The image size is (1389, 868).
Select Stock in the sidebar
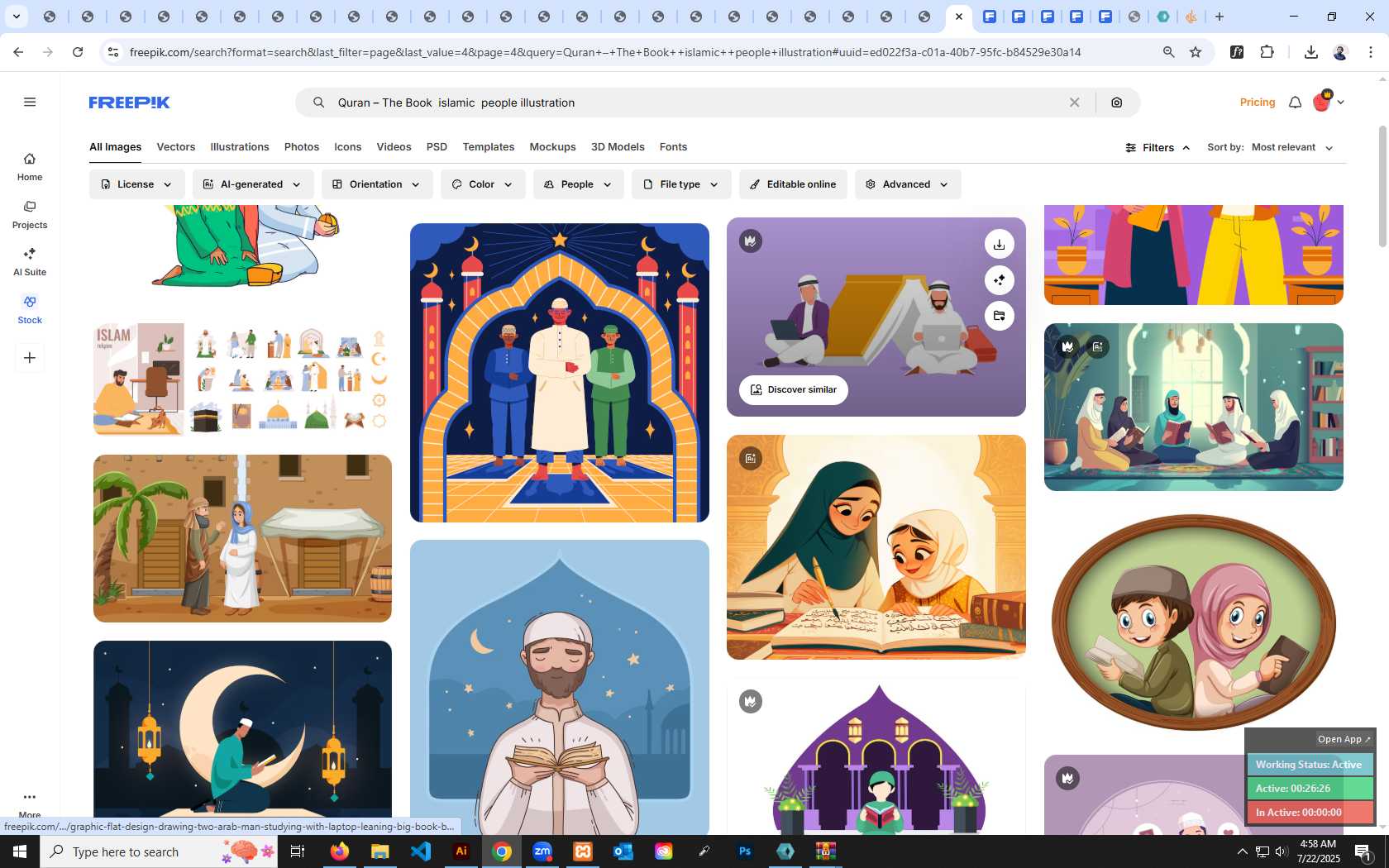[30, 309]
